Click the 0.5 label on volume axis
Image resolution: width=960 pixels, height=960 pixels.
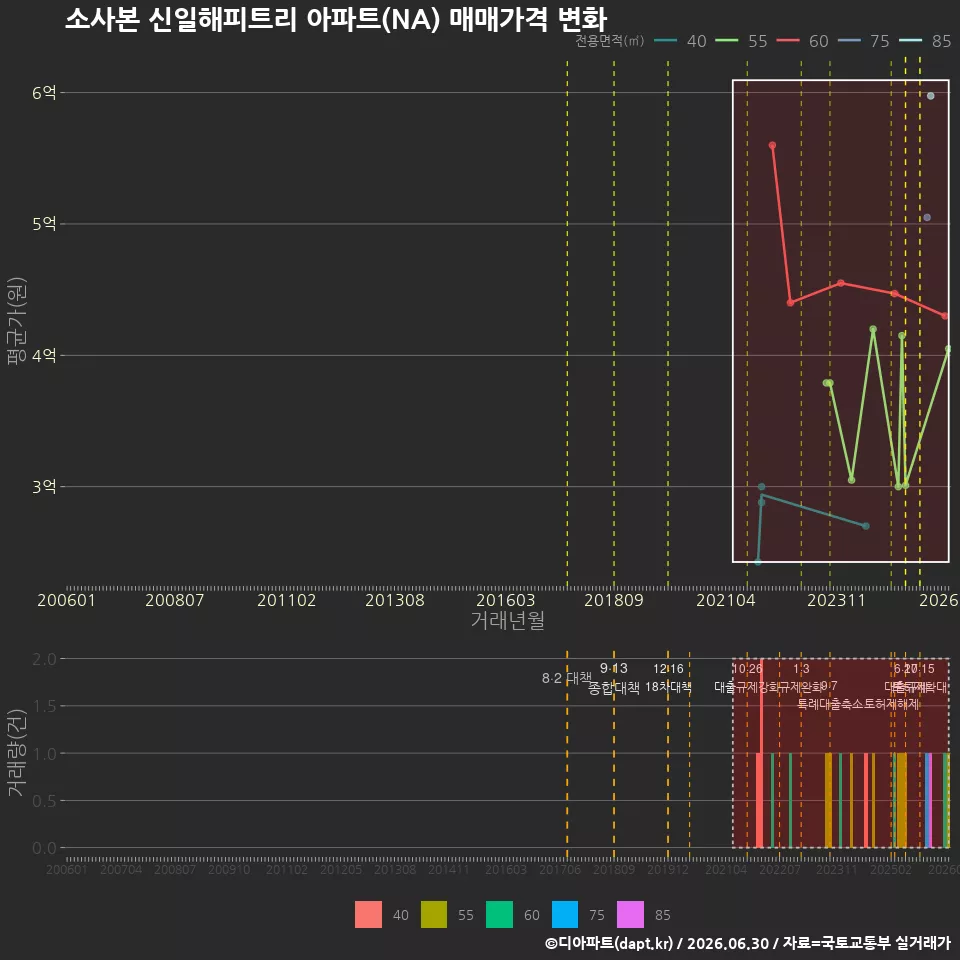pyautogui.click(x=44, y=801)
